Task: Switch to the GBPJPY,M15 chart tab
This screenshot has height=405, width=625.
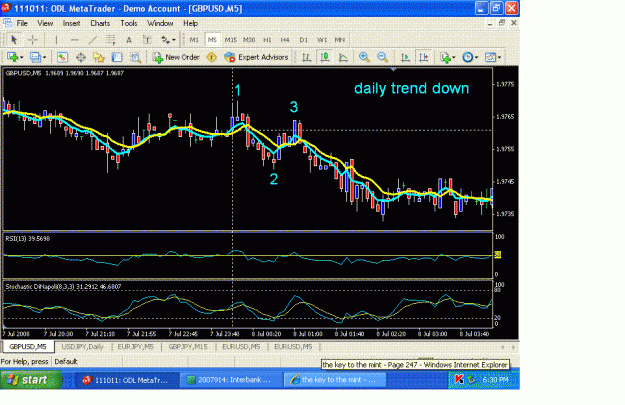Action: (x=188, y=347)
